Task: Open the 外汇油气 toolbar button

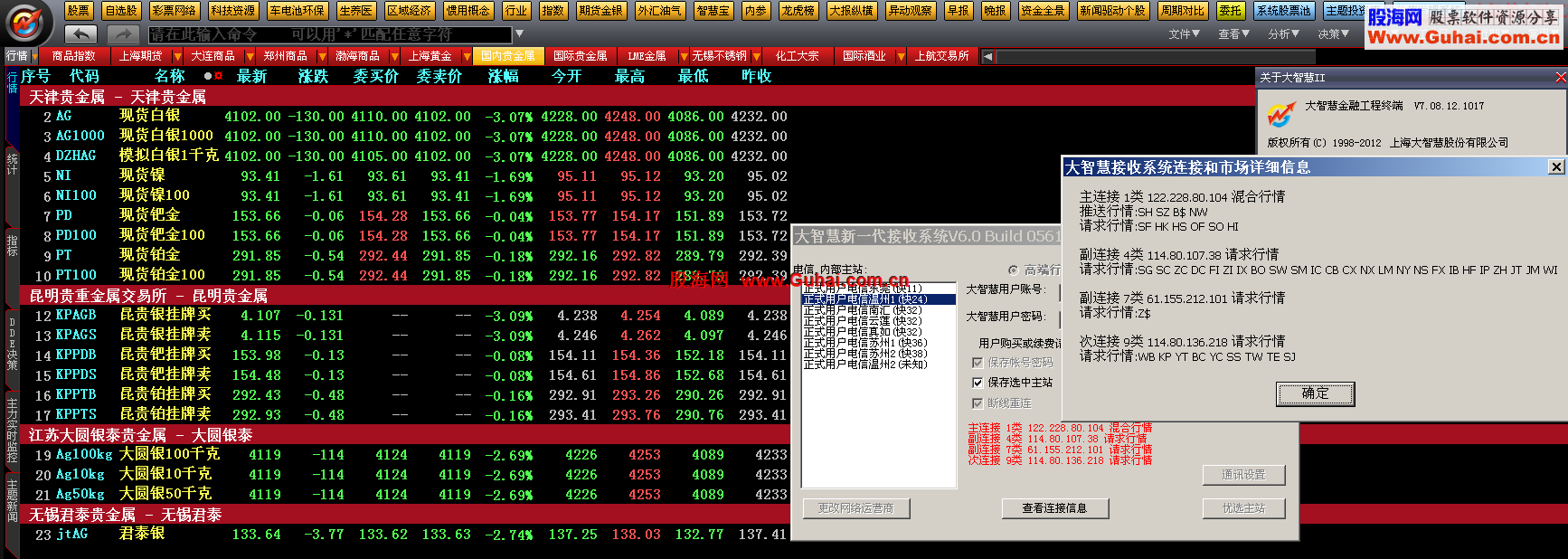Action: tap(659, 11)
